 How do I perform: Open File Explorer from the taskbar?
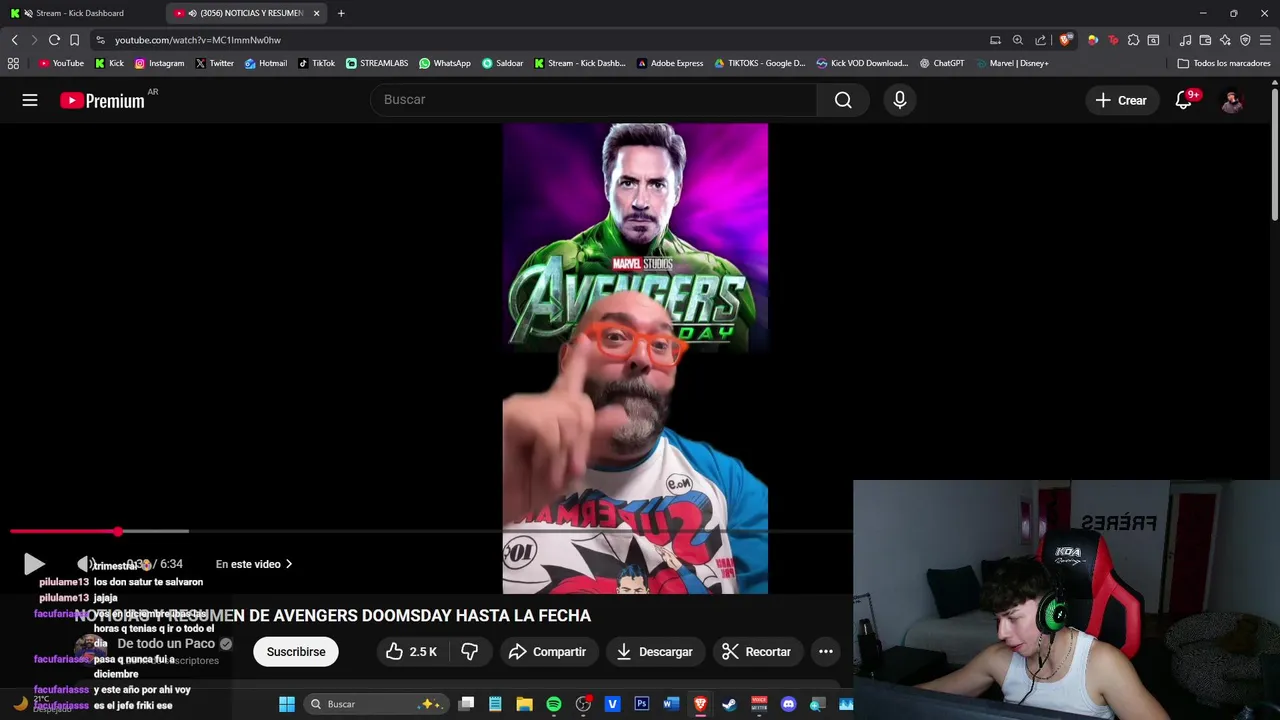524,704
